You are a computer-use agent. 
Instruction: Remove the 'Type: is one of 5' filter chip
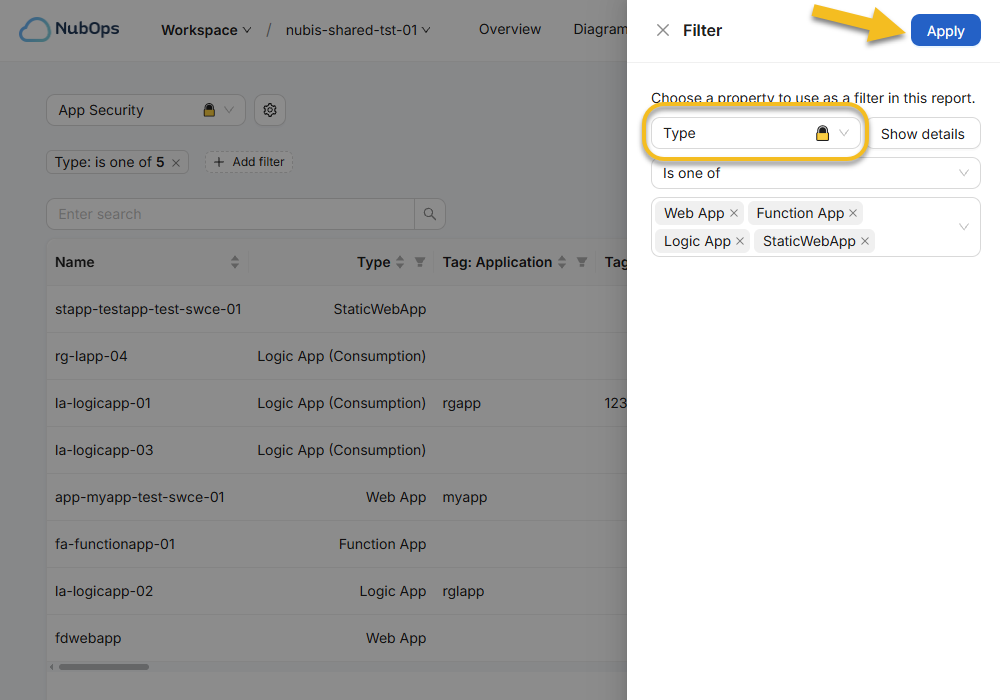pos(176,163)
